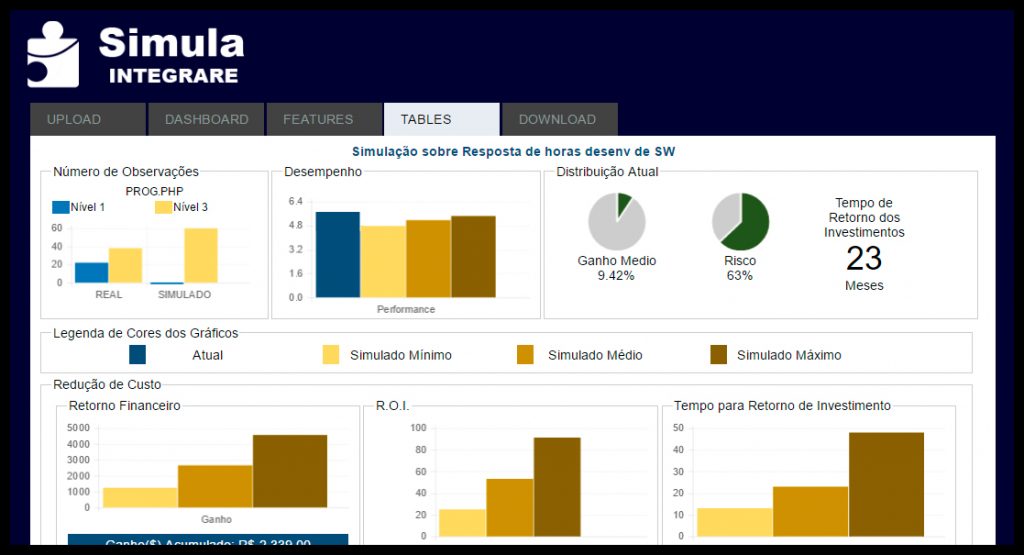
Task: Click the 'Ganho' axis label
Action: [x=216, y=519]
